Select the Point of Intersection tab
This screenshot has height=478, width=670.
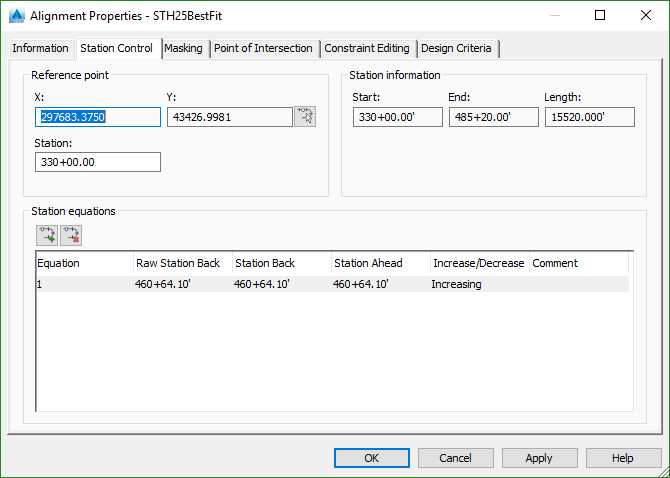coord(263,48)
